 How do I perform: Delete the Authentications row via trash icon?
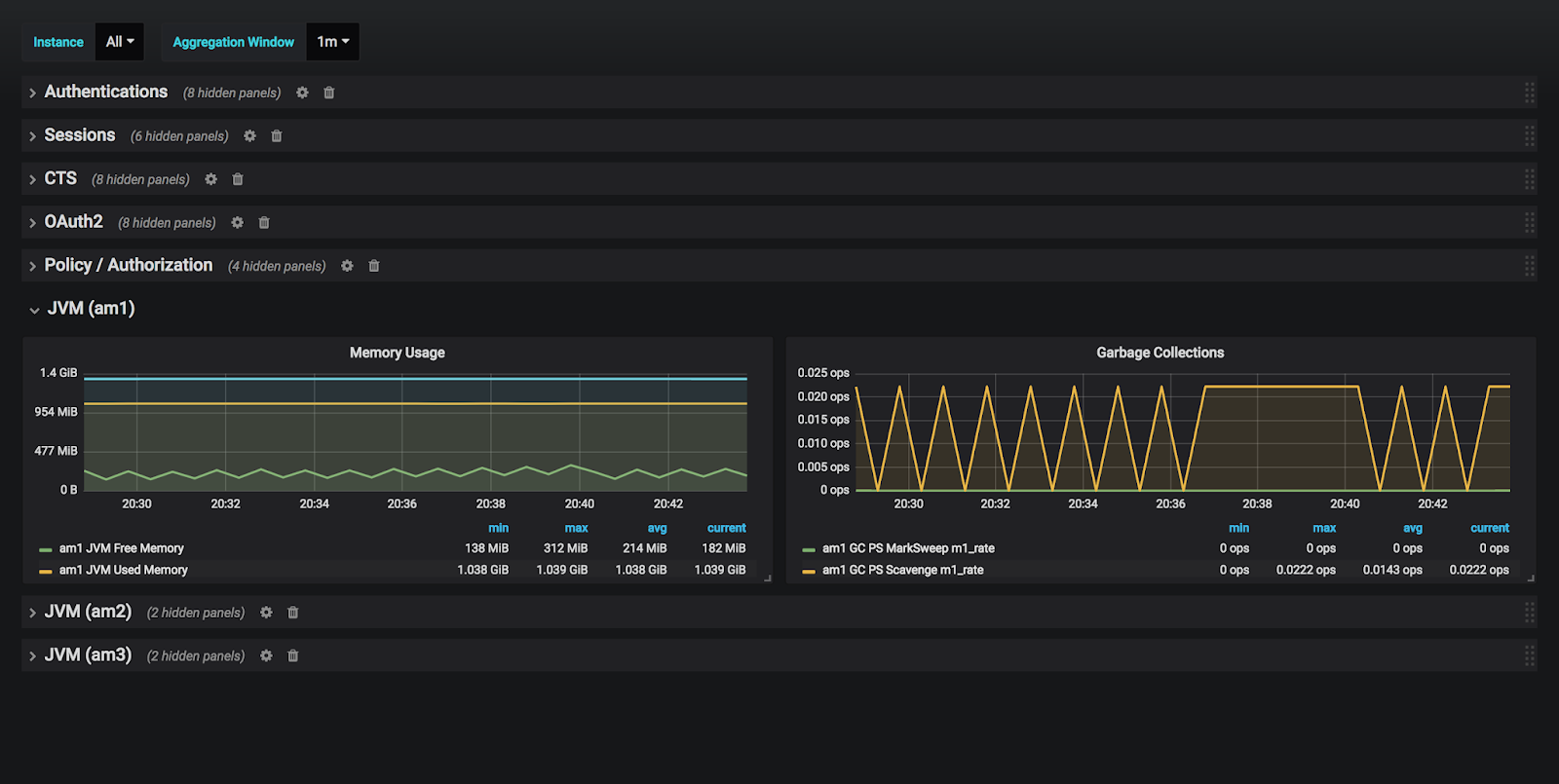pyautogui.click(x=329, y=93)
